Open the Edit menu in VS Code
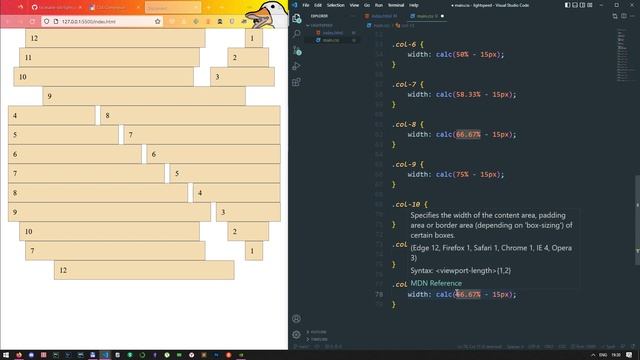 [318, 5]
